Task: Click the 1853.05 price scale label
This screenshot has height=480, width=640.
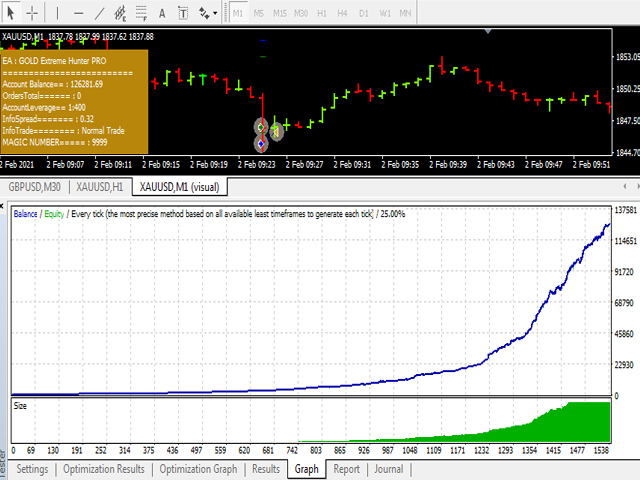Action: click(x=628, y=57)
